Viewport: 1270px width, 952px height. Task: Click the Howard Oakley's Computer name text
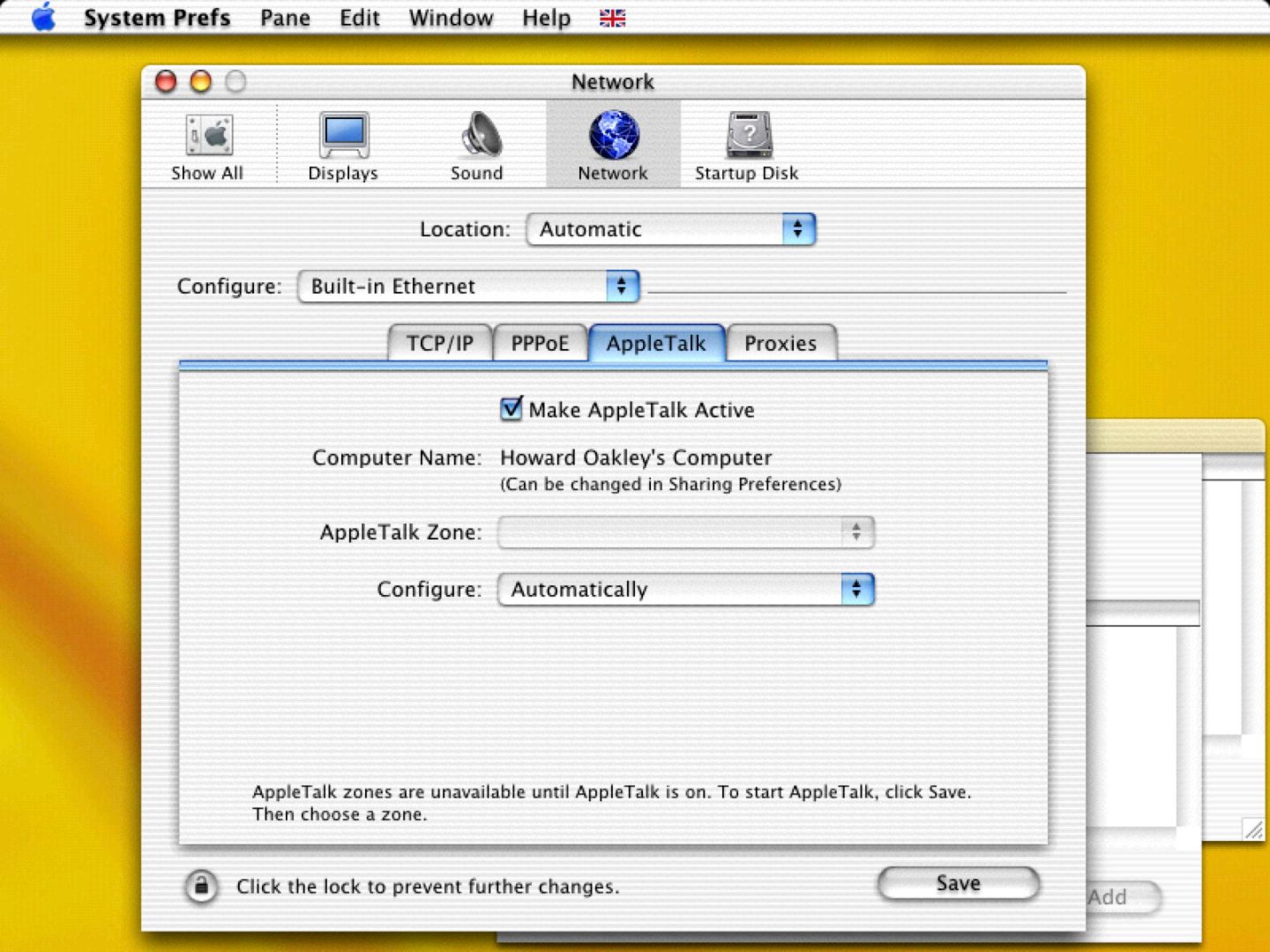636,457
